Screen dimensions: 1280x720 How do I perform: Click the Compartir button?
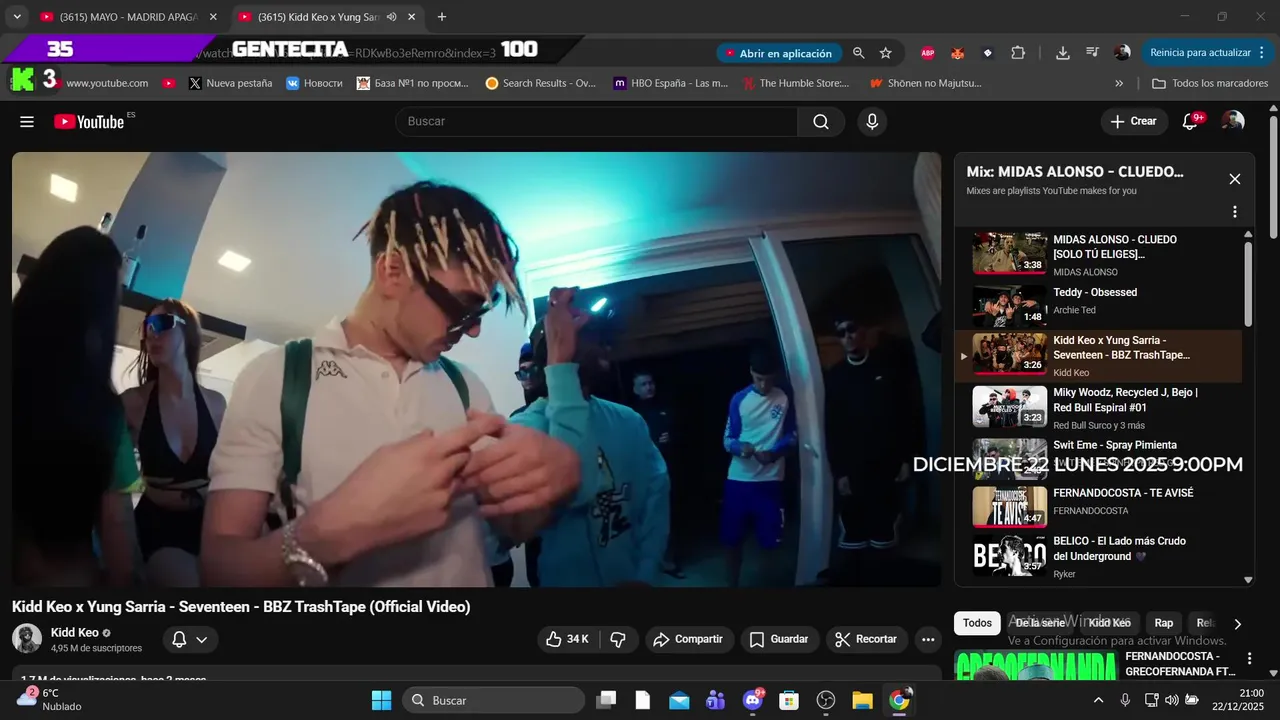coord(689,639)
